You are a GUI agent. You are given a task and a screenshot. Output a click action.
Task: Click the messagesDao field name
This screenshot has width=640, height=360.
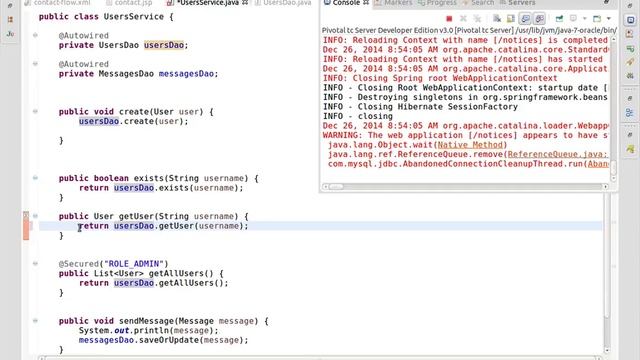(x=186, y=73)
